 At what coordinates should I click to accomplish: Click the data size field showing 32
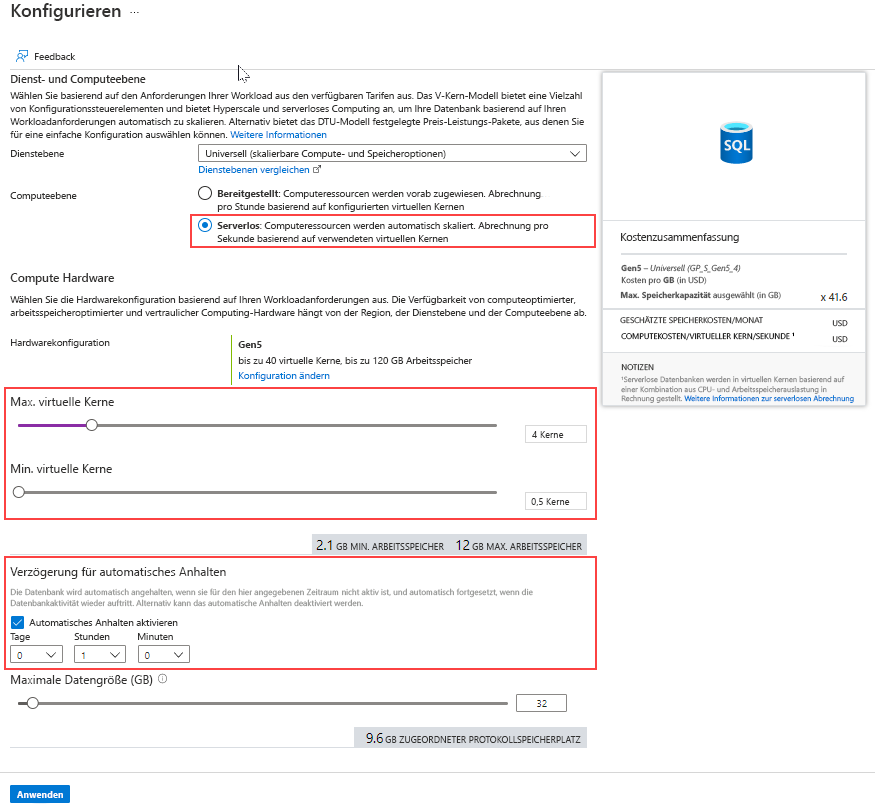tap(541, 703)
